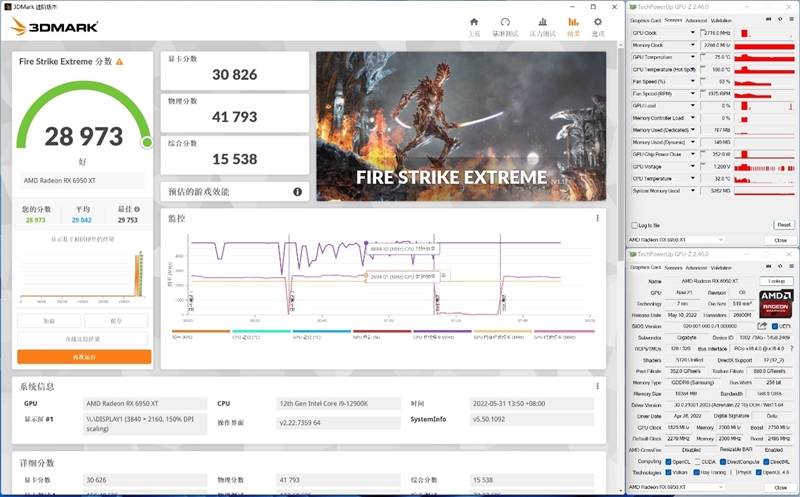Screen dimensions: 800x497
Task: Click the orange run-again button
Action: 84,357
